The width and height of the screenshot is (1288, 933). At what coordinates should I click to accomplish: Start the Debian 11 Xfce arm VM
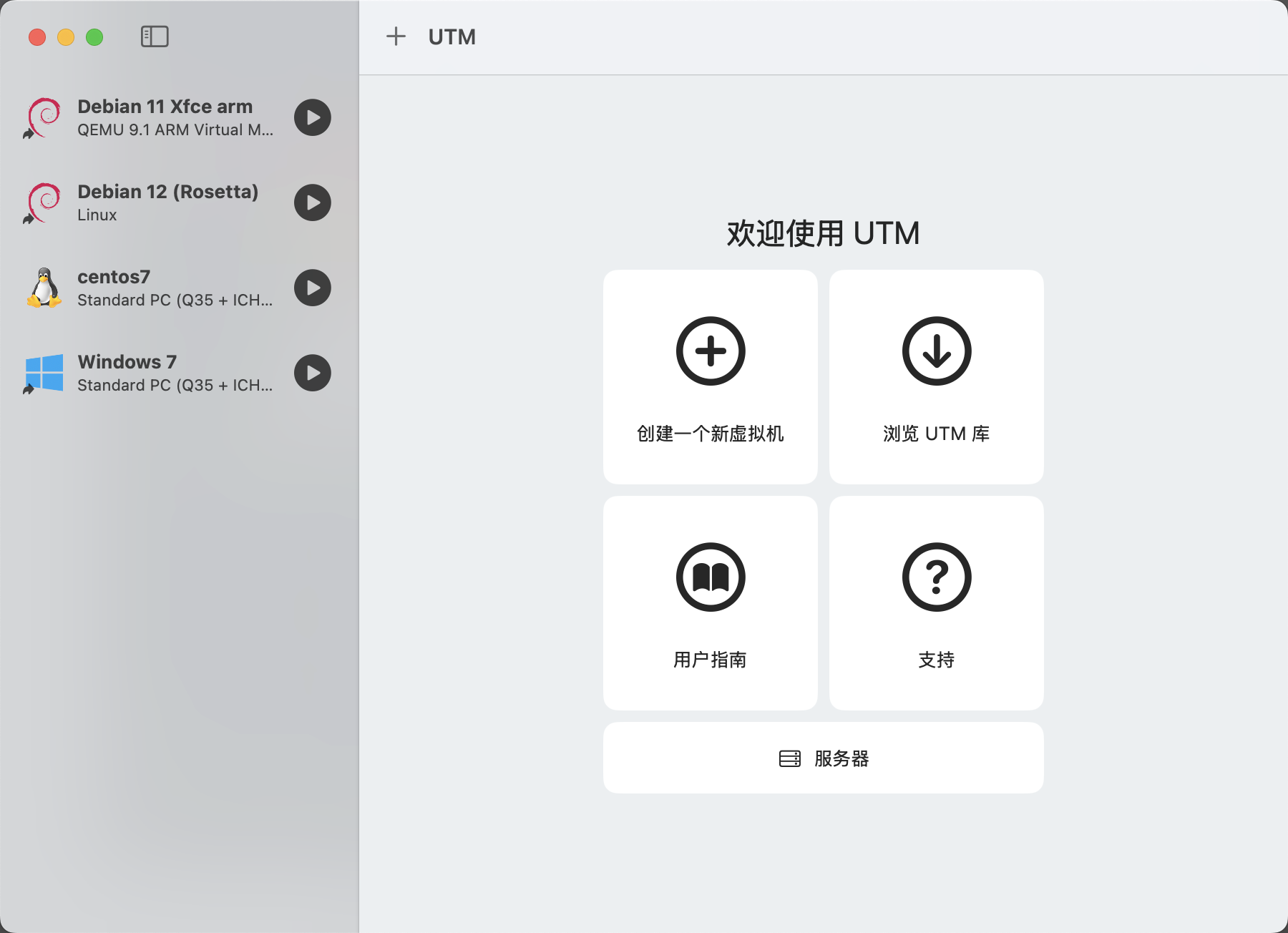pyautogui.click(x=313, y=117)
